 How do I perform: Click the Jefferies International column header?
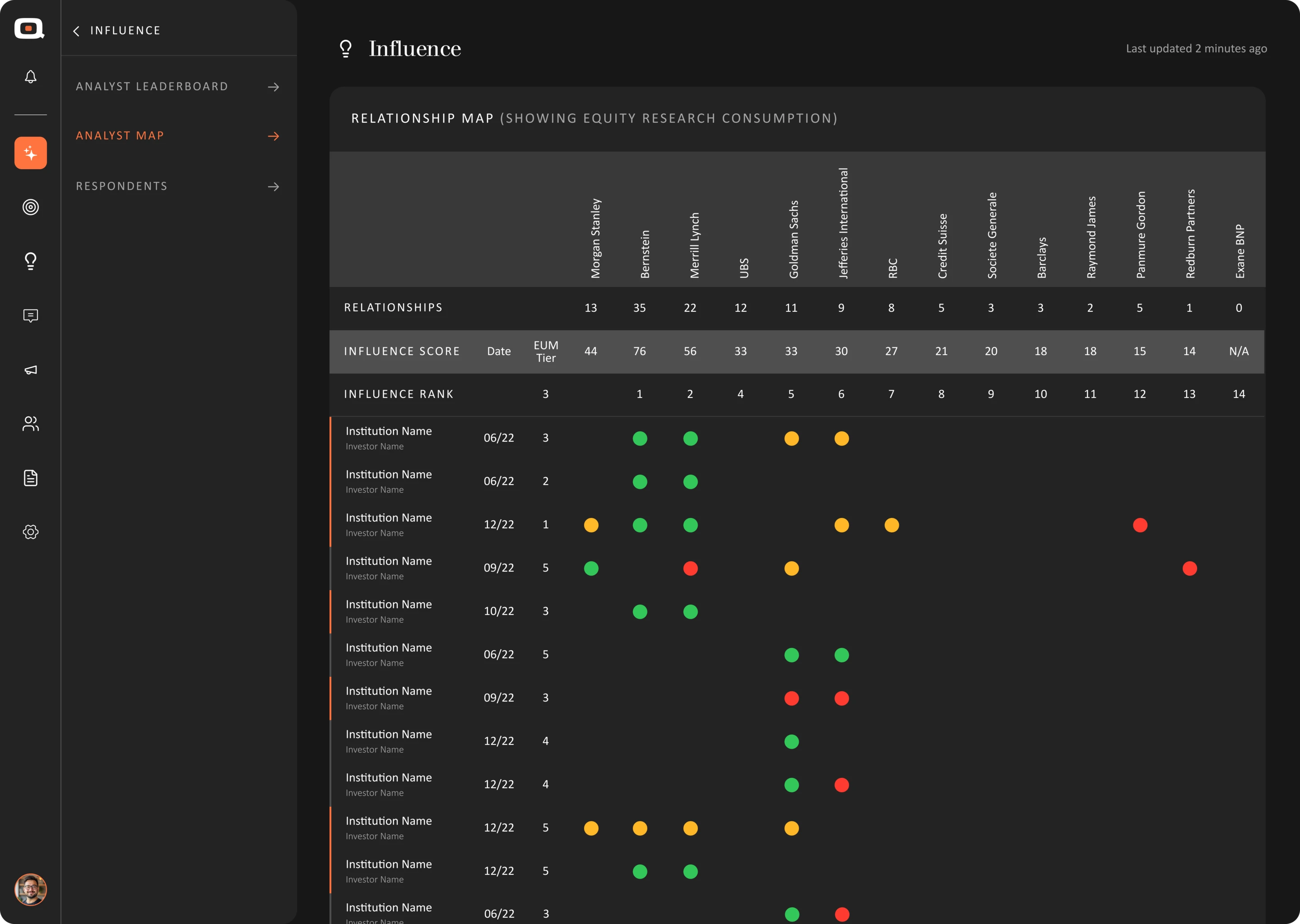[x=843, y=223]
